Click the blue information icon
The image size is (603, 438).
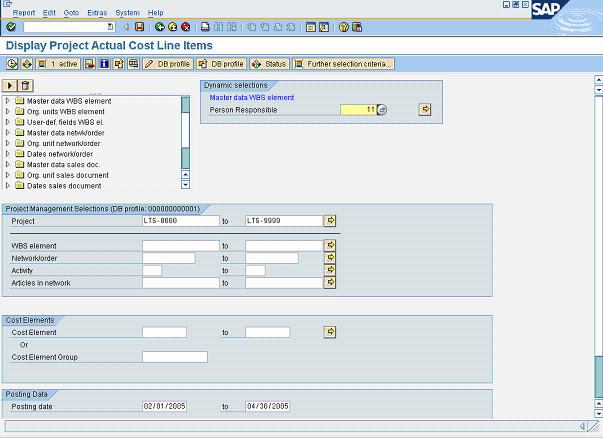(x=104, y=64)
